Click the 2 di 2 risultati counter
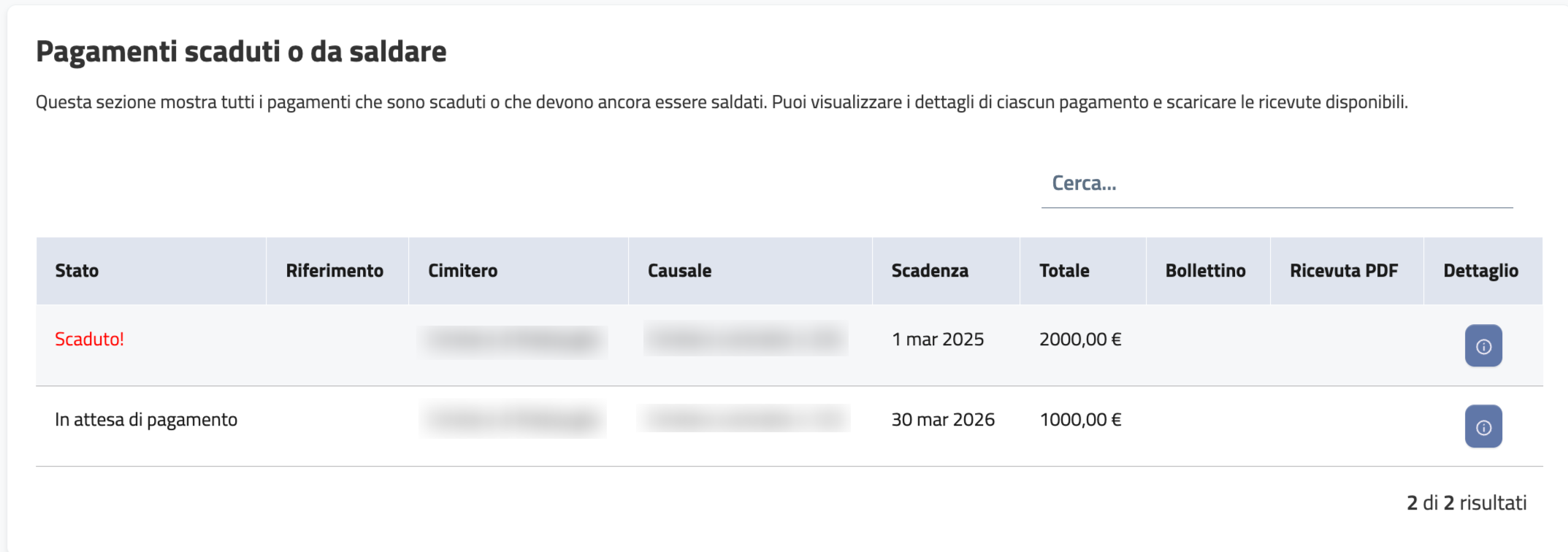 [x=1466, y=503]
